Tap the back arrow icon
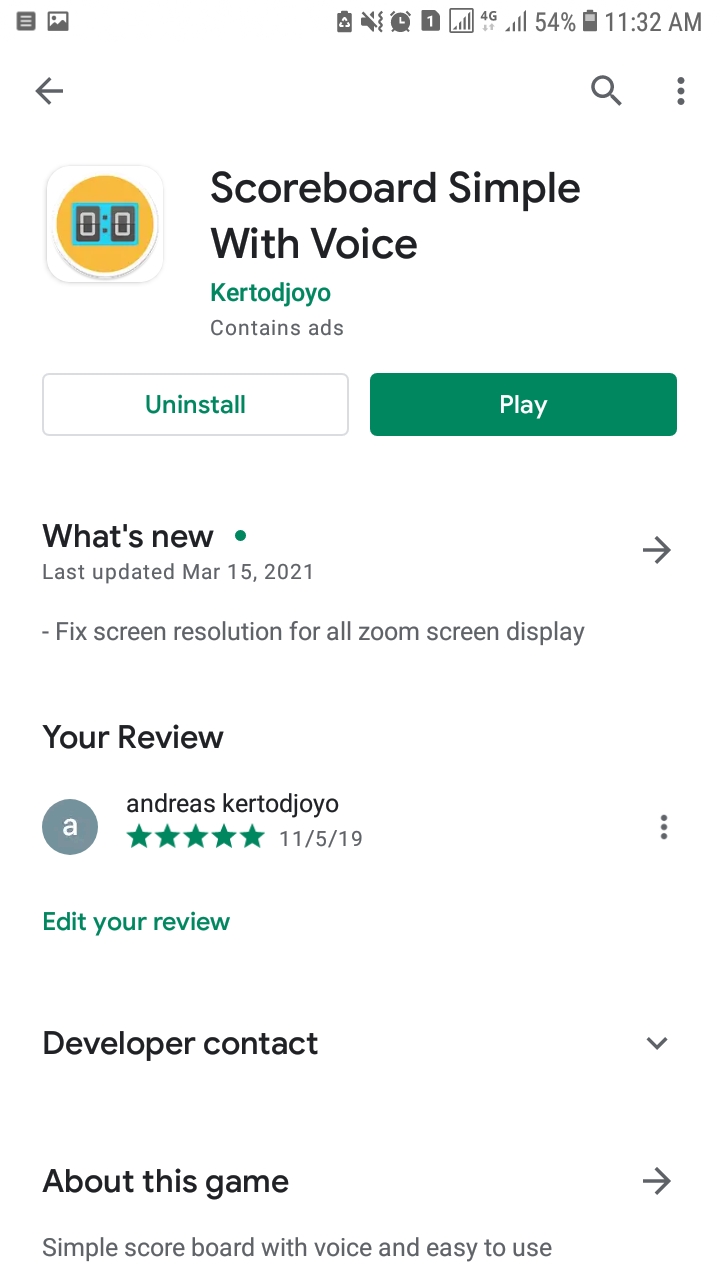 [49, 92]
